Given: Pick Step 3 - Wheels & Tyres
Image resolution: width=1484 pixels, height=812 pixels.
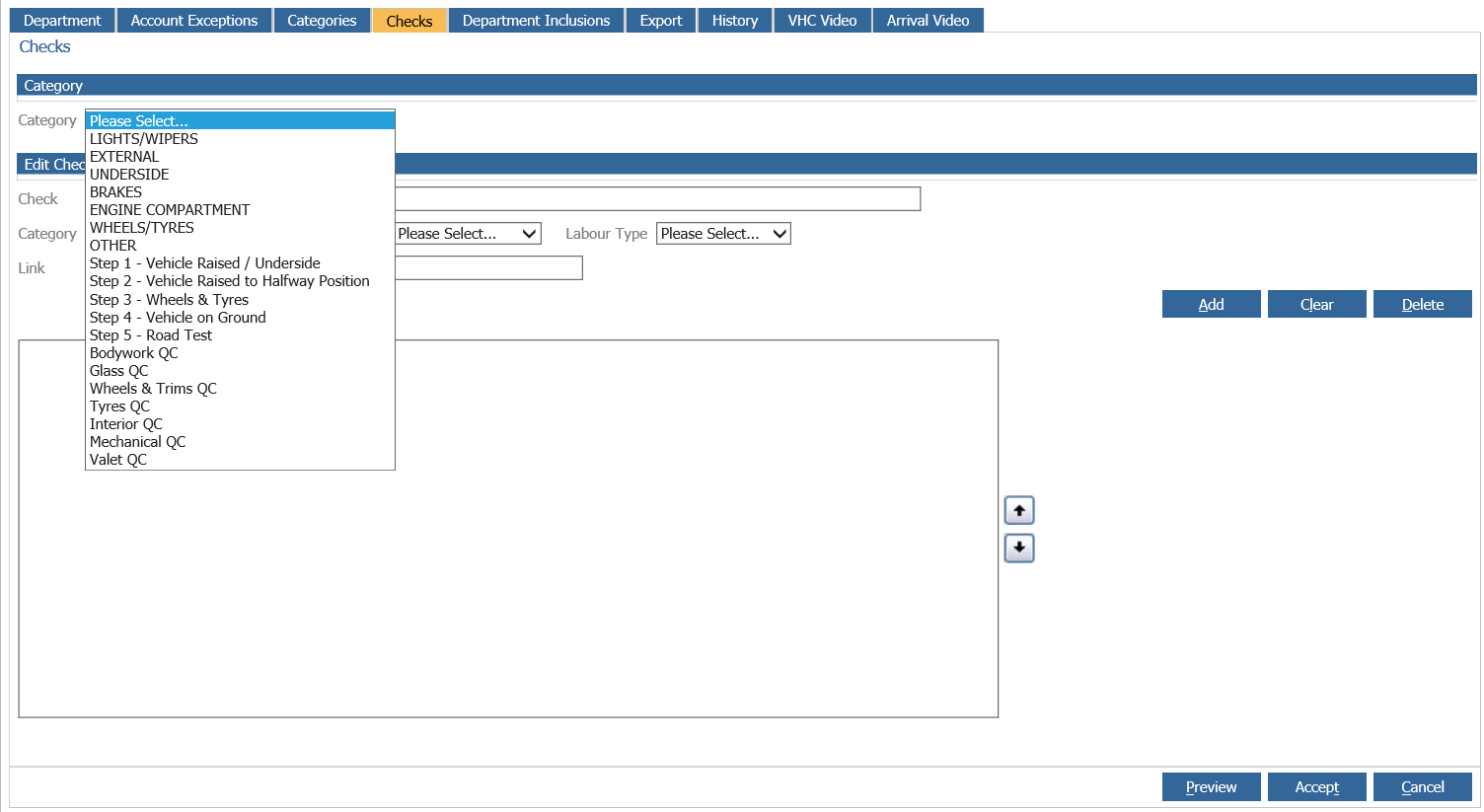Looking at the screenshot, I should (x=240, y=299).
